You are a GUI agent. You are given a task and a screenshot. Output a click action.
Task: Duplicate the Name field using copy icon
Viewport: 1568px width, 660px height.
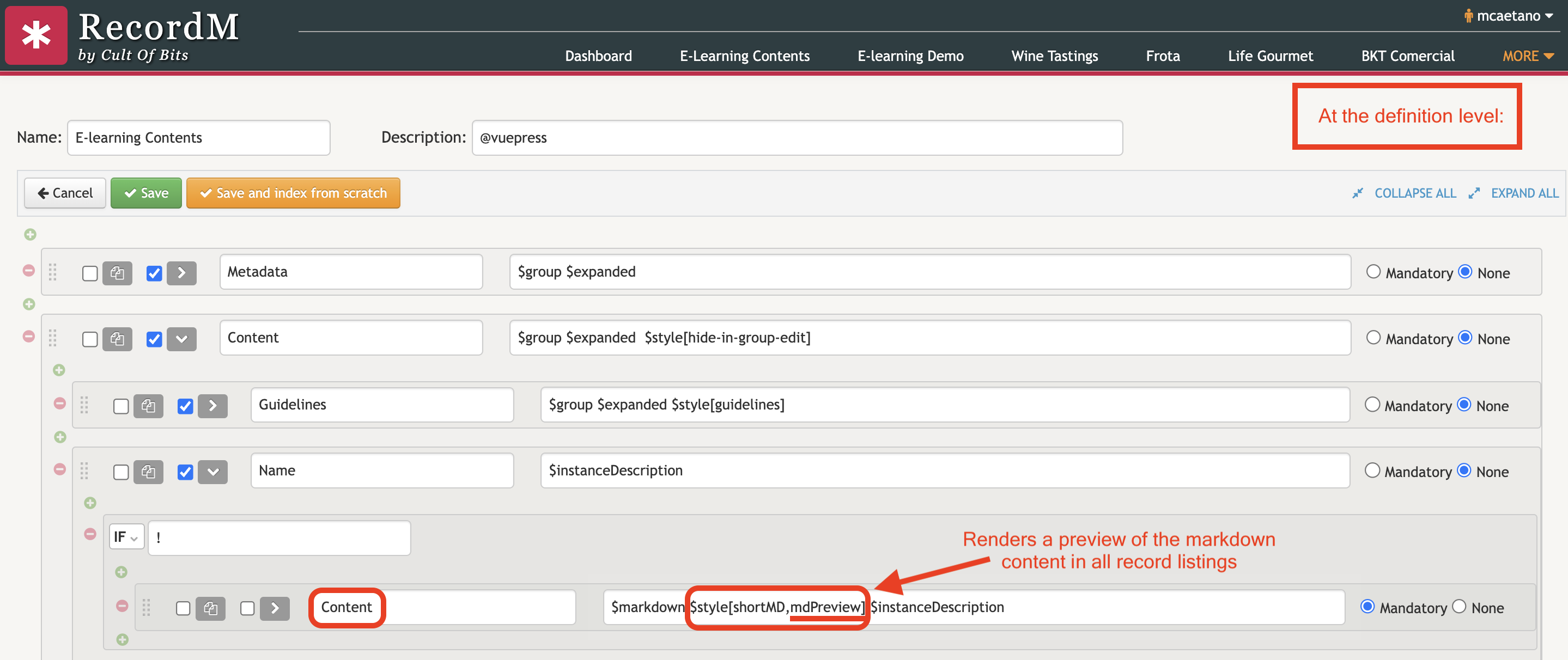[149, 472]
